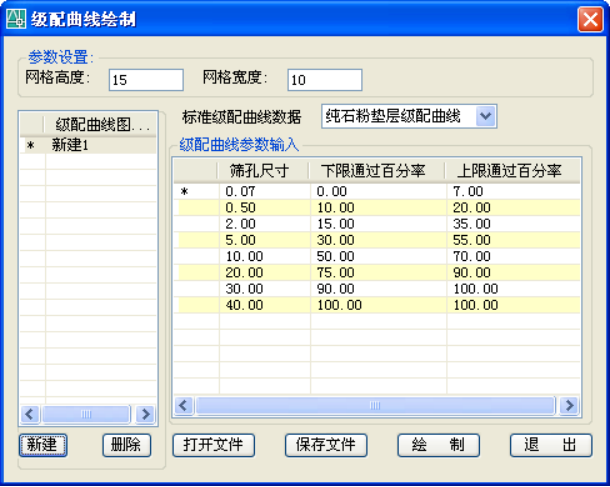Click the right scroll arrow of the curve list
Image resolution: width=610 pixels, height=487 pixels.
coord(145,414)
